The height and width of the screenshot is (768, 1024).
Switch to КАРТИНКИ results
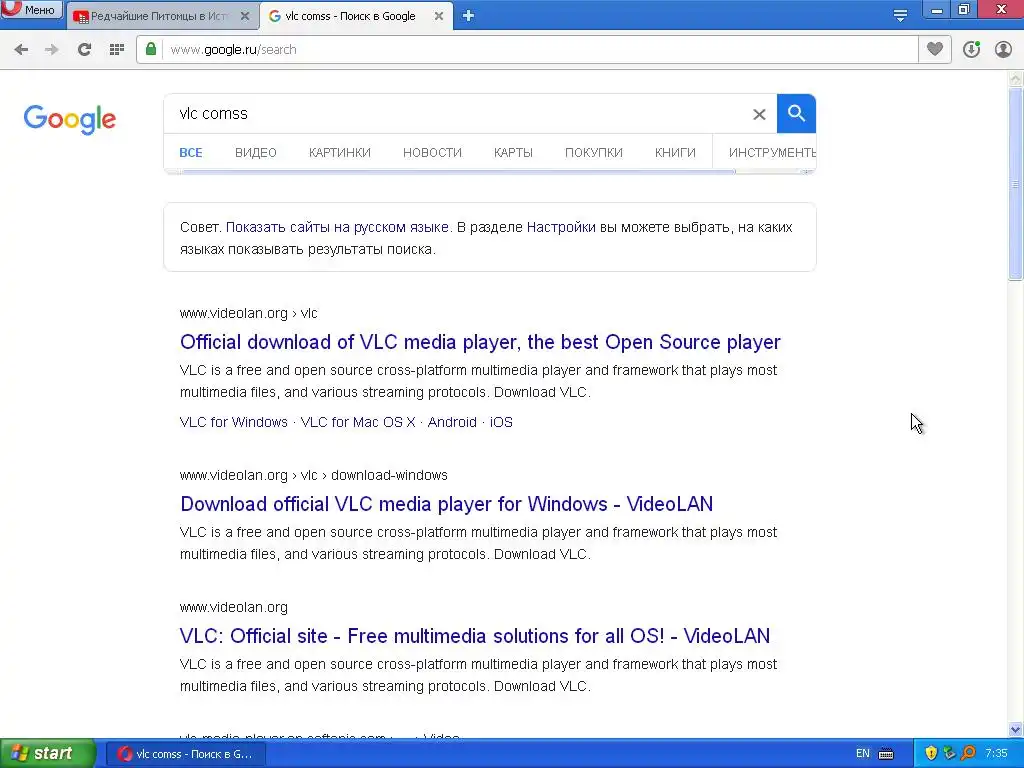pos(340,153)
